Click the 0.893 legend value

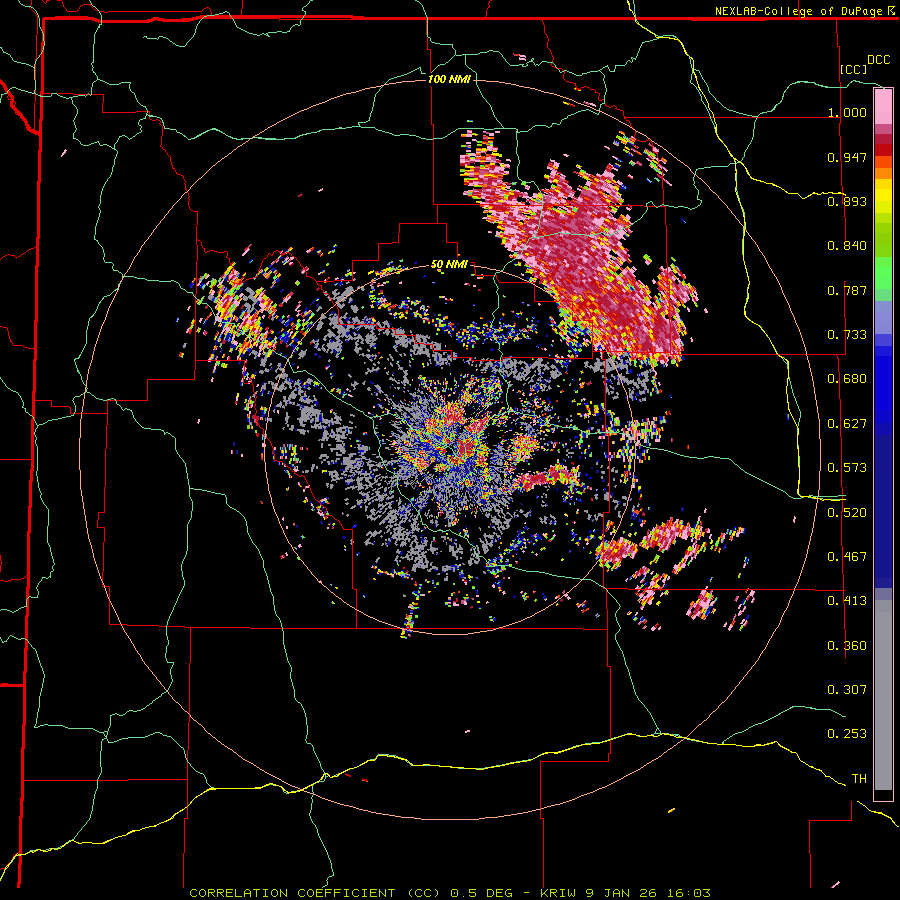tap(847, 201)
